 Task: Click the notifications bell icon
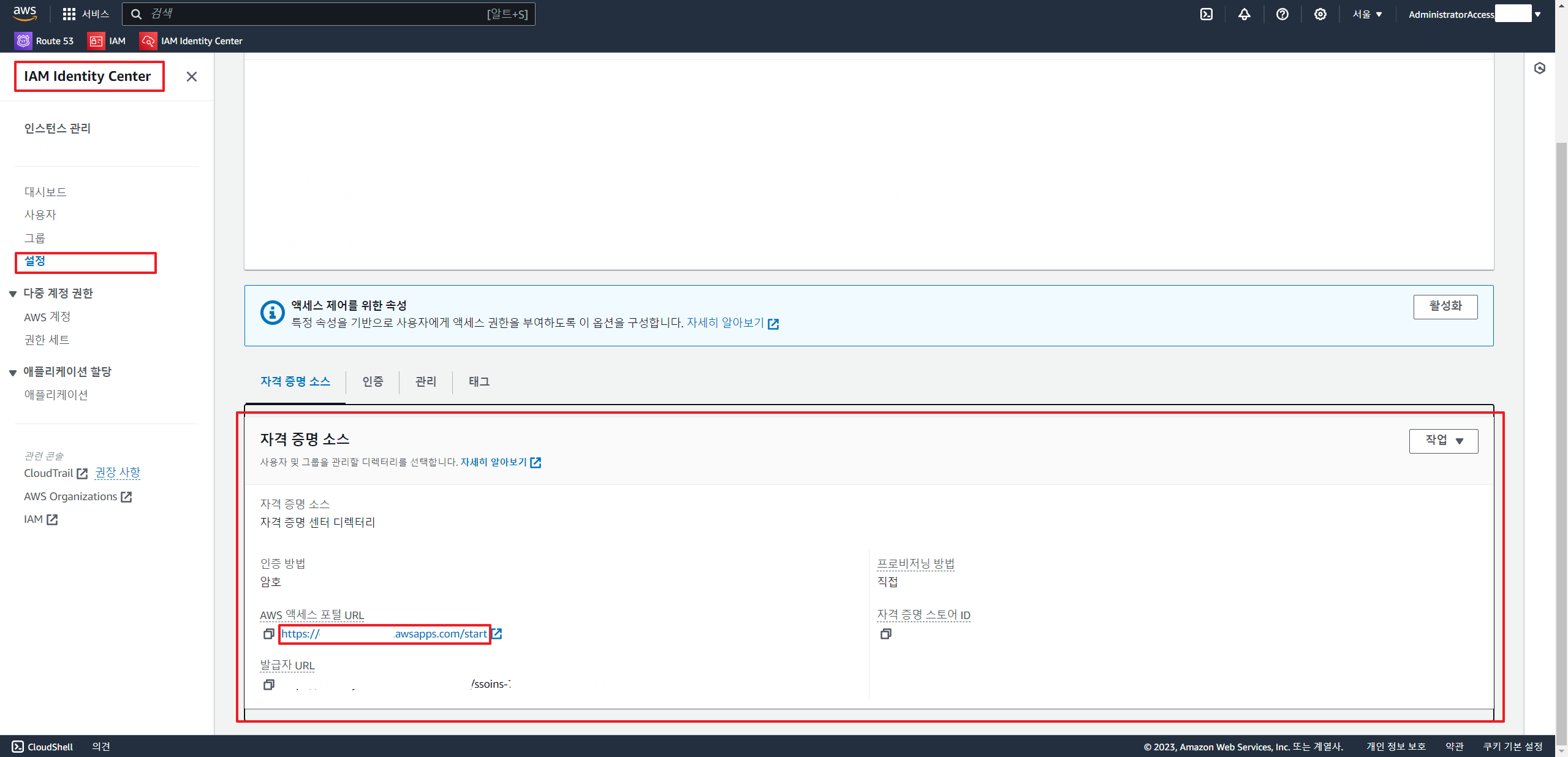point(1244,14)
